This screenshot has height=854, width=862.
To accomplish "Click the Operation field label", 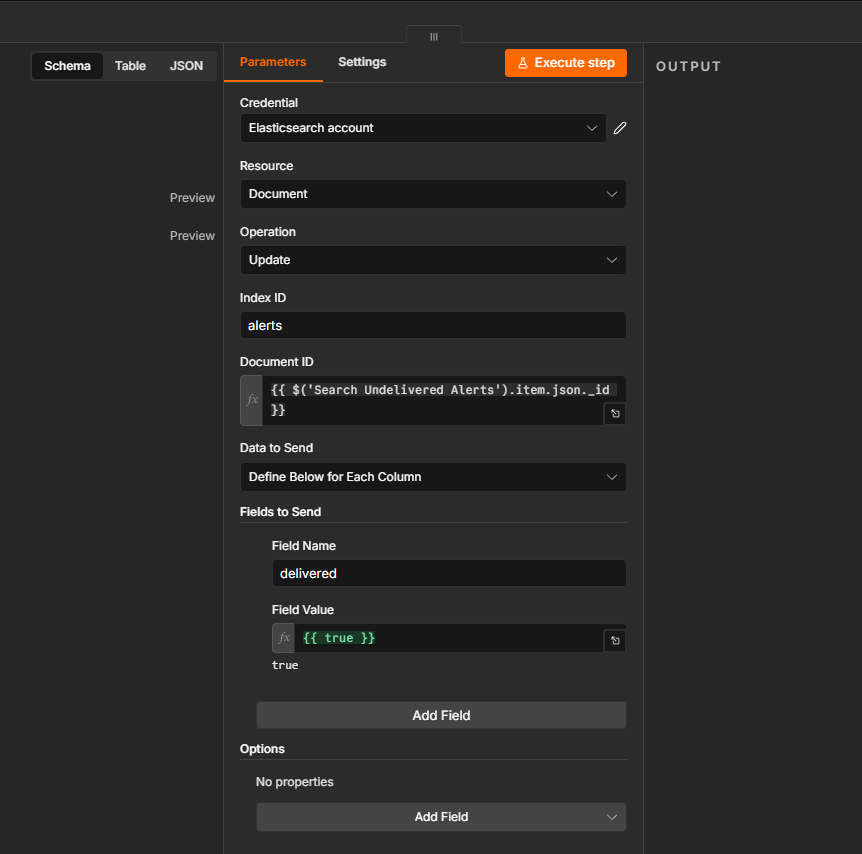I will point(268,232).
